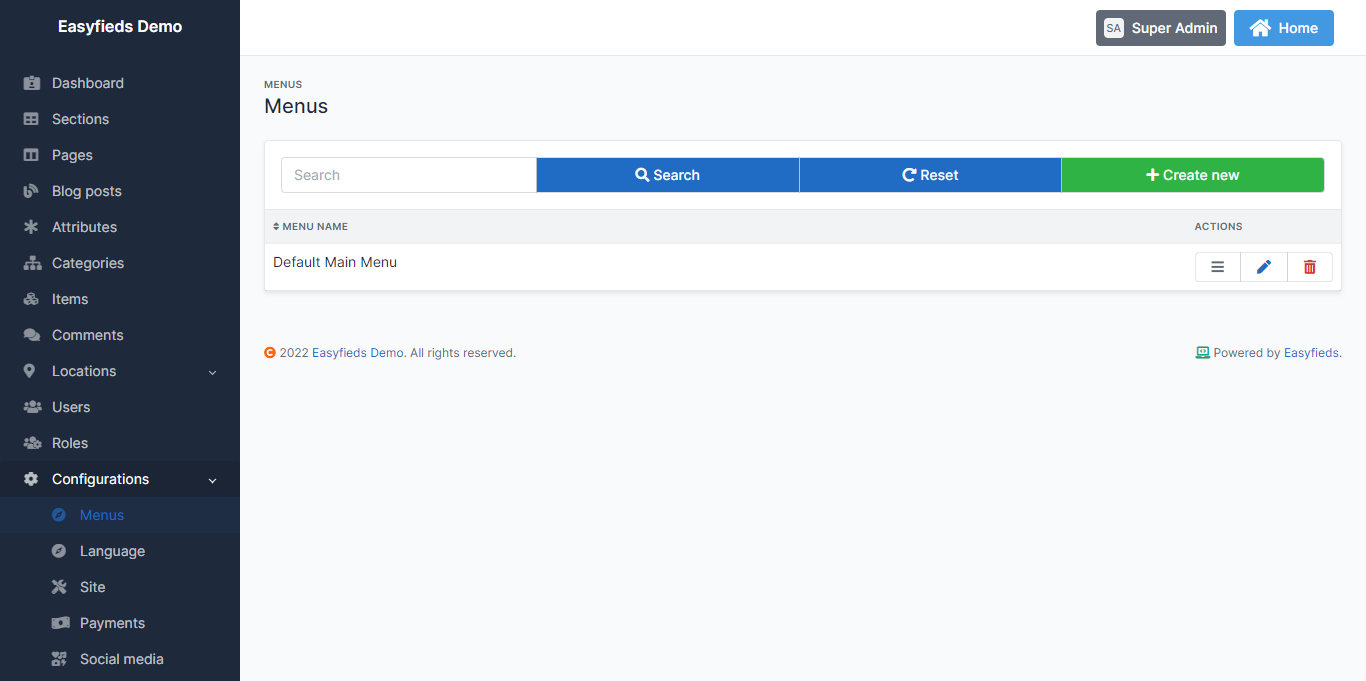Viewport: 1366px width, 681px height.
Task: Click the green Create new button
Action: click(x=1192, y=175)
